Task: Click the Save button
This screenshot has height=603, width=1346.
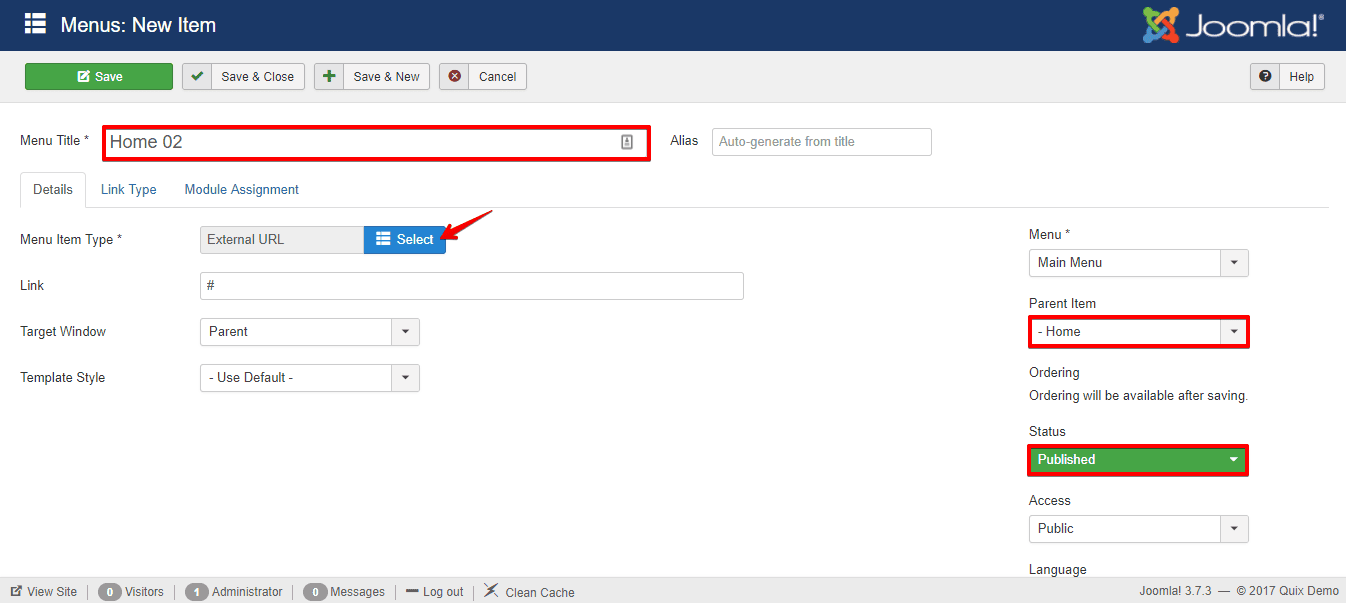Action: click(x=98, y=76)
